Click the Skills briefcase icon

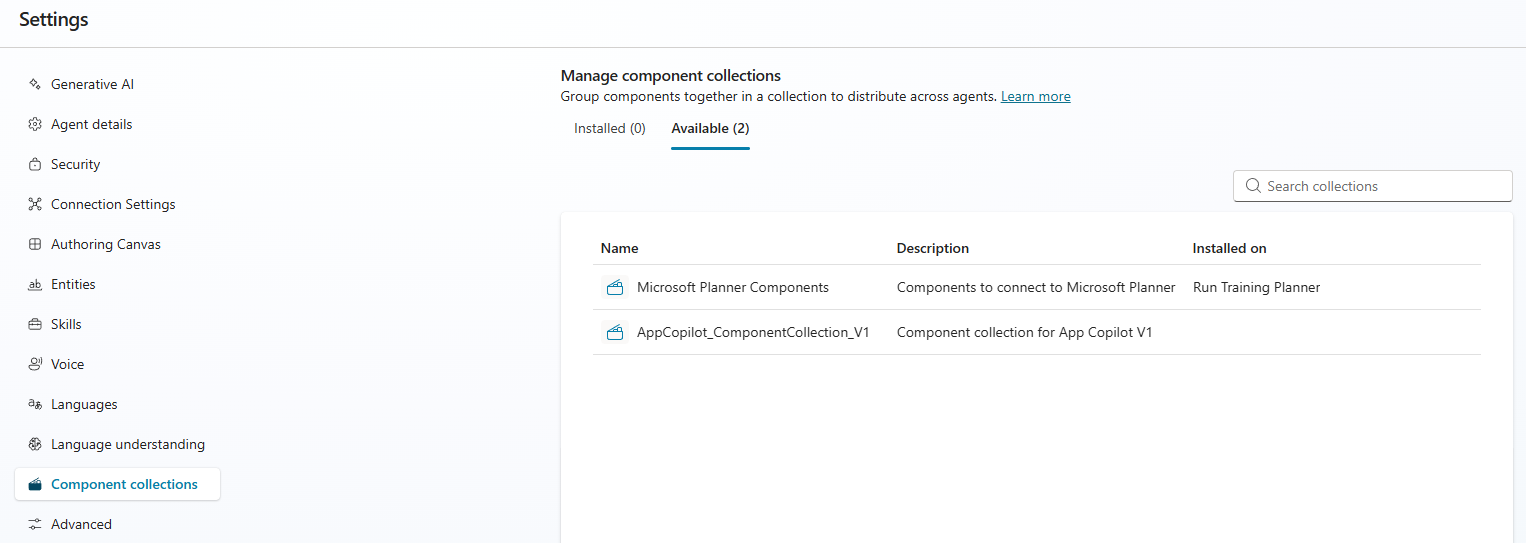pos(35,325)
